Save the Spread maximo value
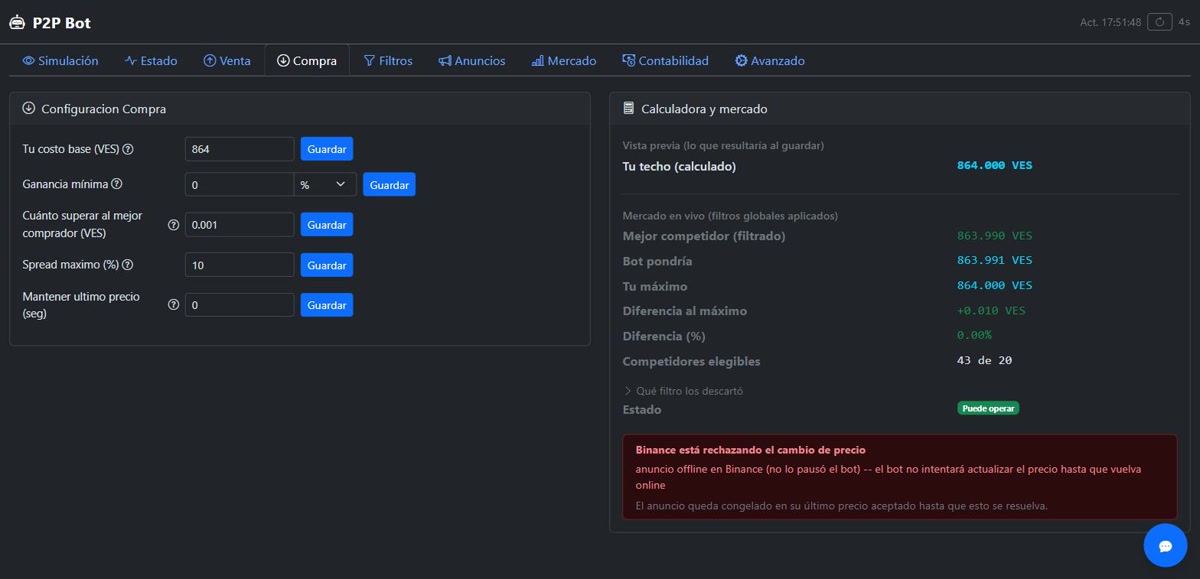Screen dimensions: 1200x579 [327, 265]
